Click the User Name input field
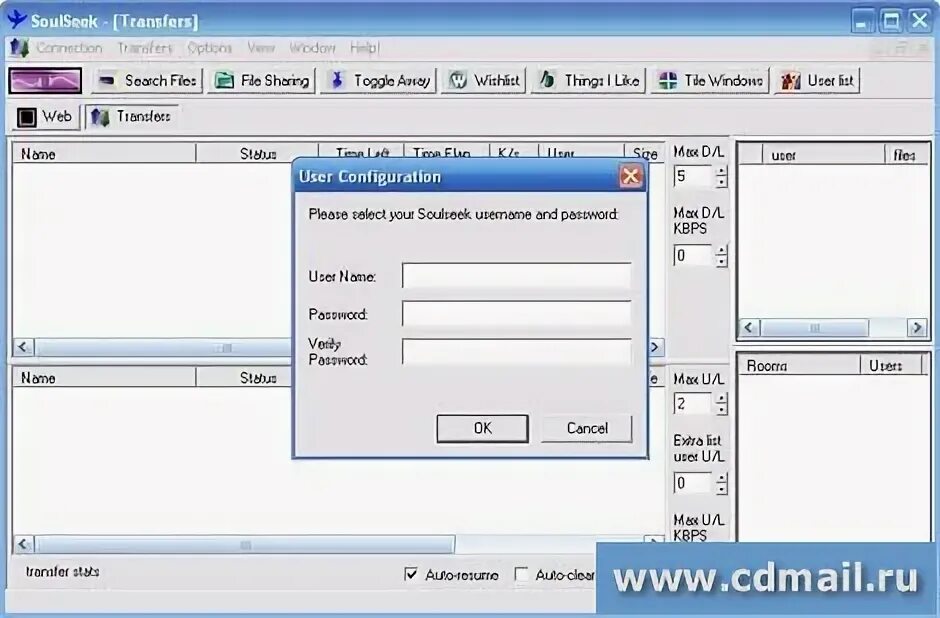 (x=516, y=276)
